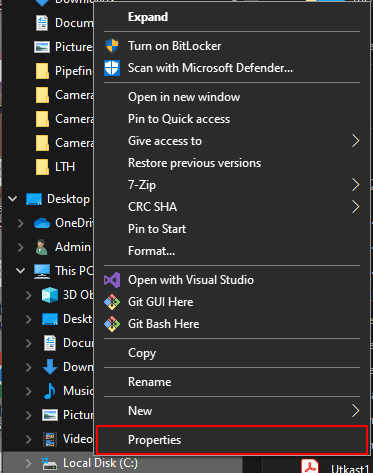The width and height of the screenshot is (373, 473).
Task: Expand the Downloads node under This PC
Action: pyautogui.click(x=29, y=367)
